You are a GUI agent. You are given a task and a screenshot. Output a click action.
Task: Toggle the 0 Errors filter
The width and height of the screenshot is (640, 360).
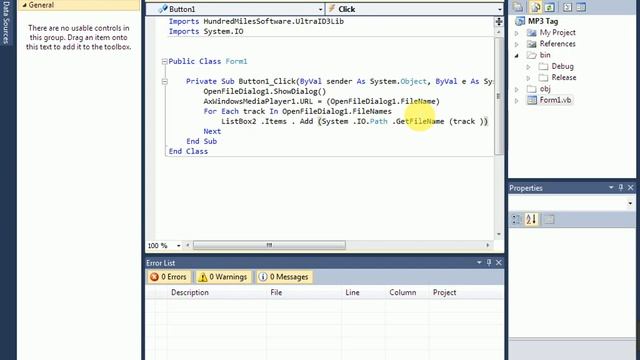[x=169, y=277]
